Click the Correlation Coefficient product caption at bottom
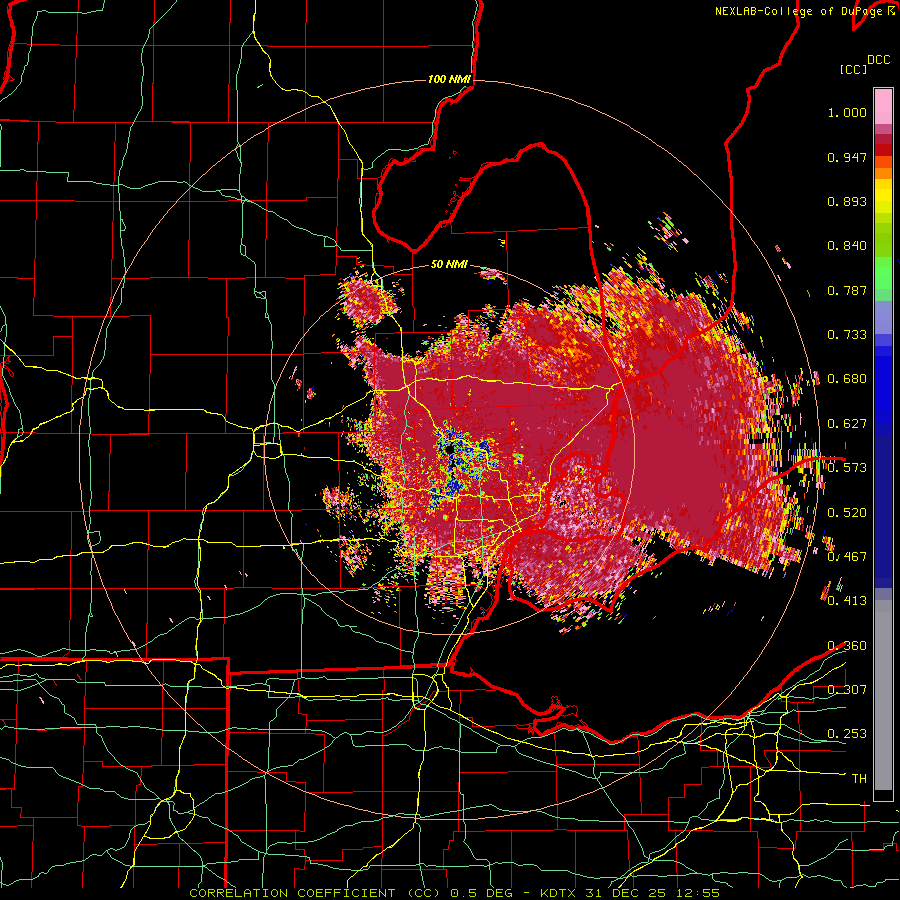This screenshot has height=900, width=900. [x=454, y=893]
